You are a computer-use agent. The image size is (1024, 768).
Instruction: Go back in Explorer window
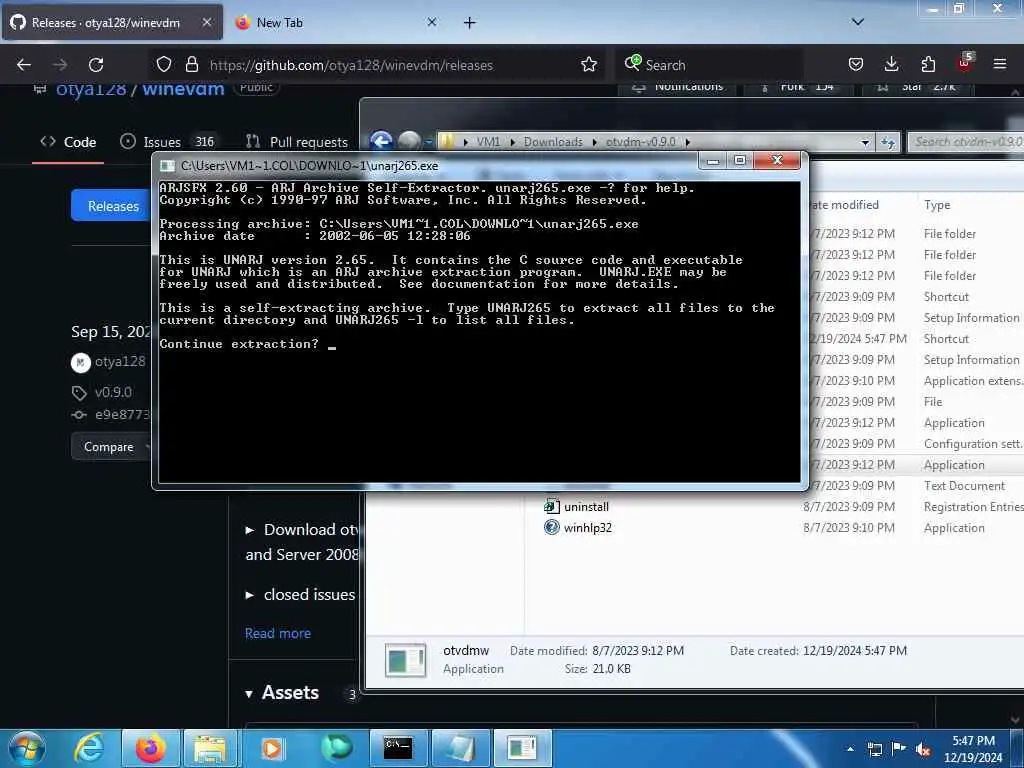coord(381,141)
